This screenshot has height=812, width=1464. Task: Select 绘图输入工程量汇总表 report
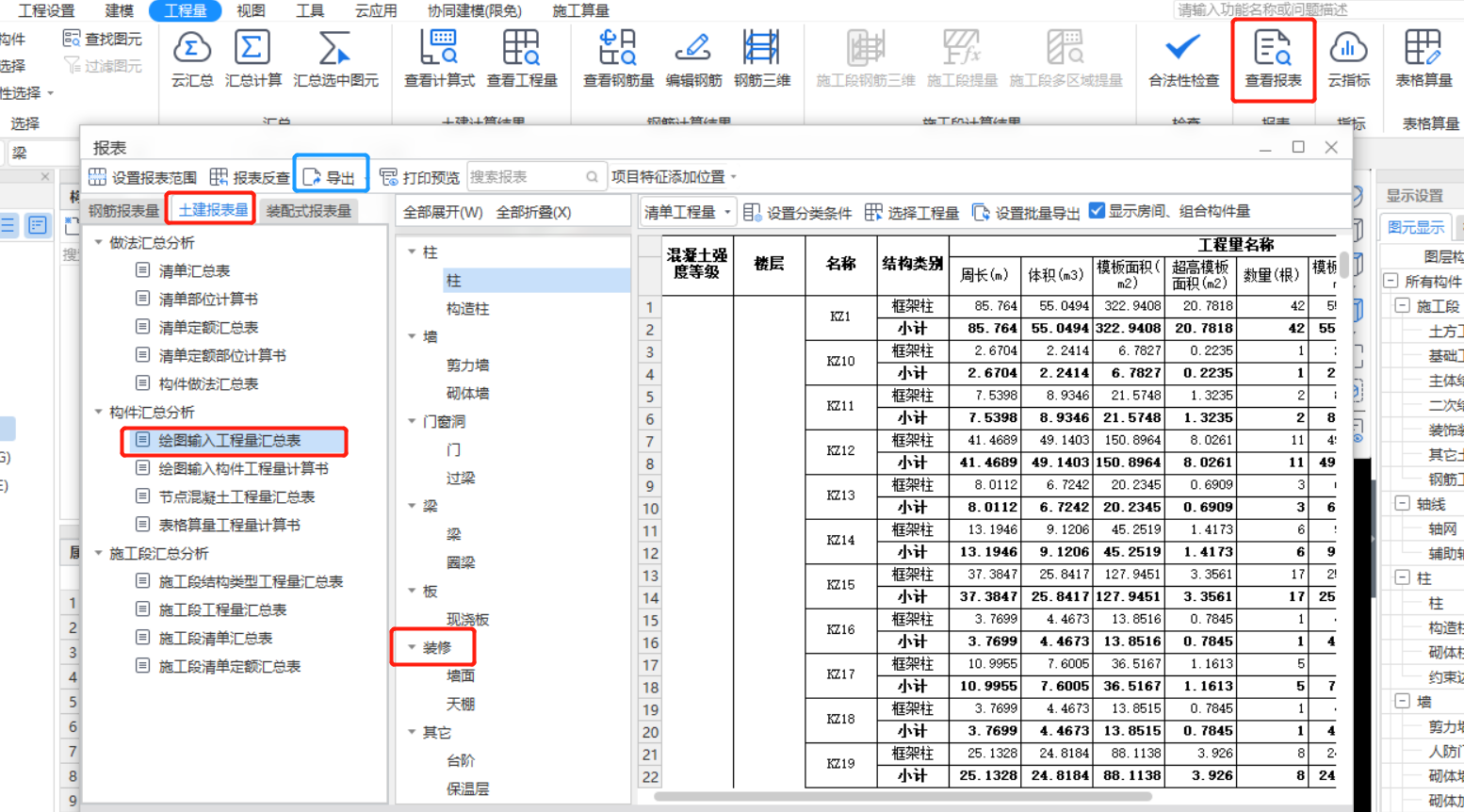click(230, 441)
